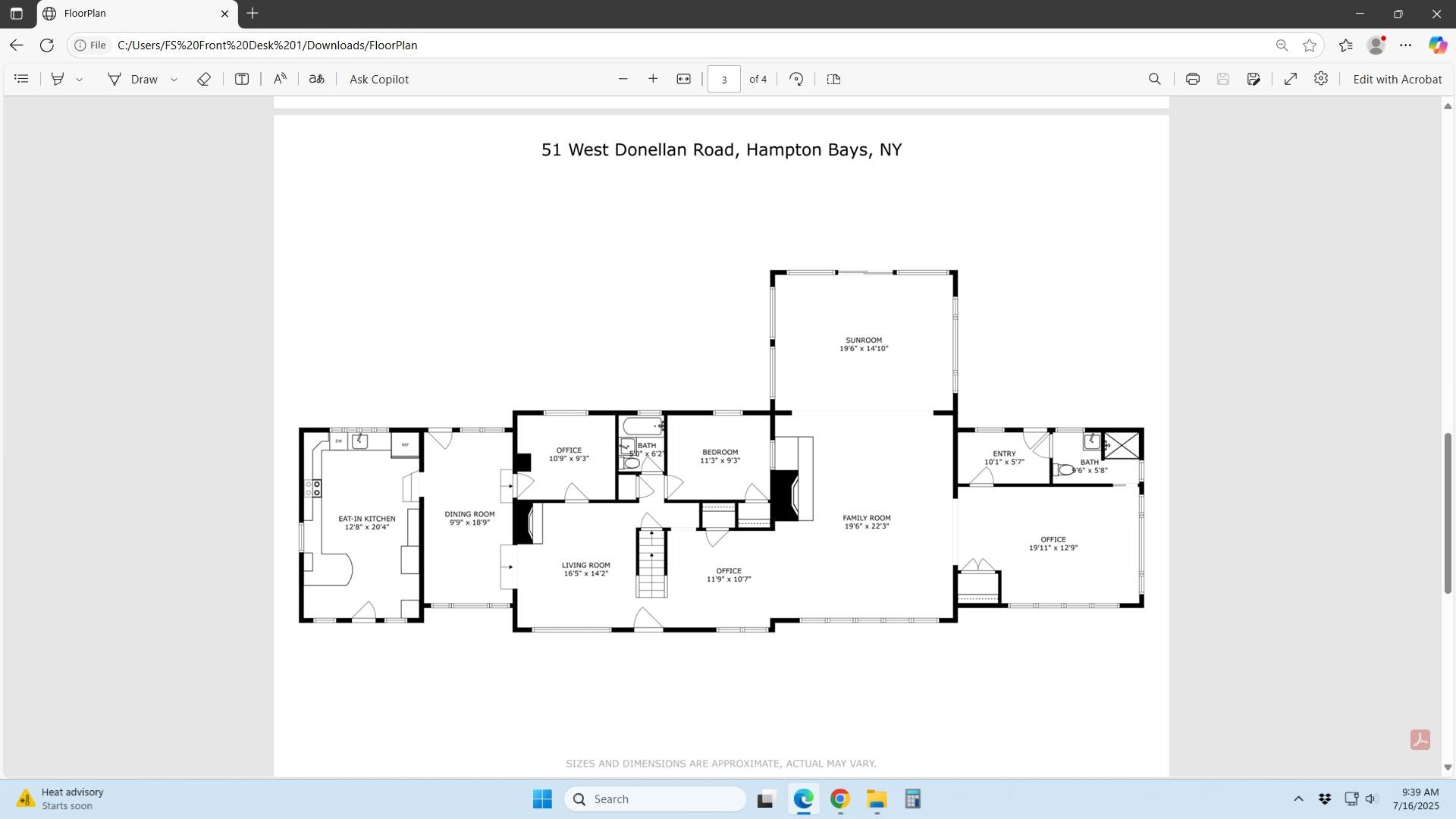Expand the Highlight color dropdown arrow
1456x819 pixels.
(79, 80)
